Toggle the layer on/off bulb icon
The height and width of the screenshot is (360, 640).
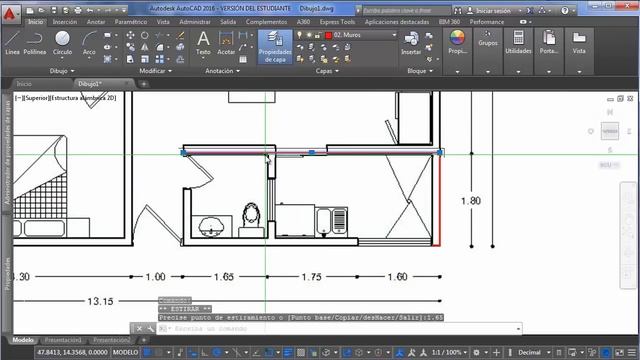(300, 35)
